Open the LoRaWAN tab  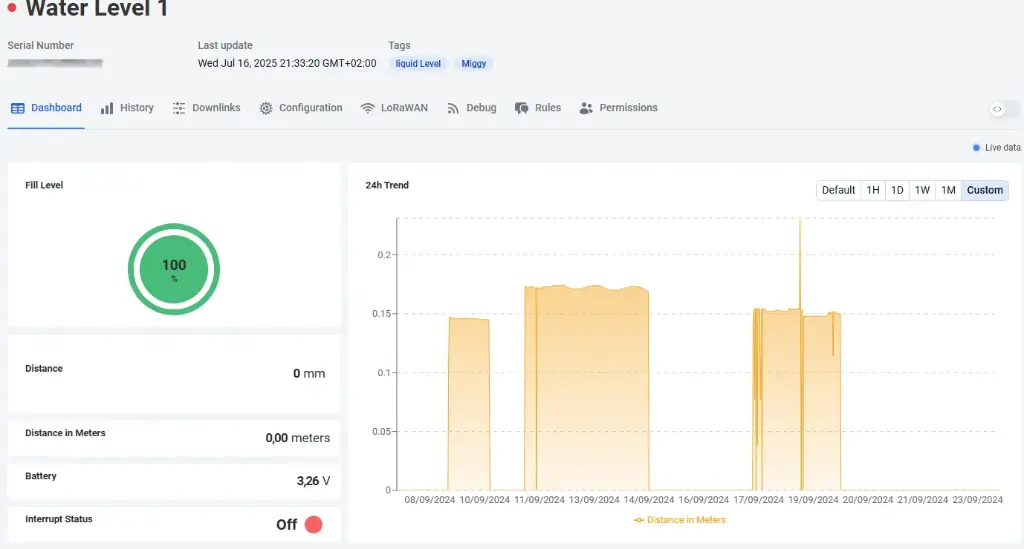(394, 108)
